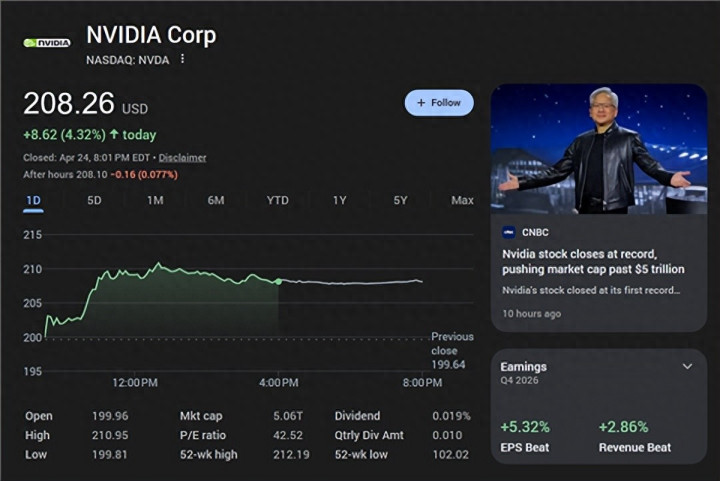Select the 1Y chart range
720x481 pixels.
click(x=340, y=201)
